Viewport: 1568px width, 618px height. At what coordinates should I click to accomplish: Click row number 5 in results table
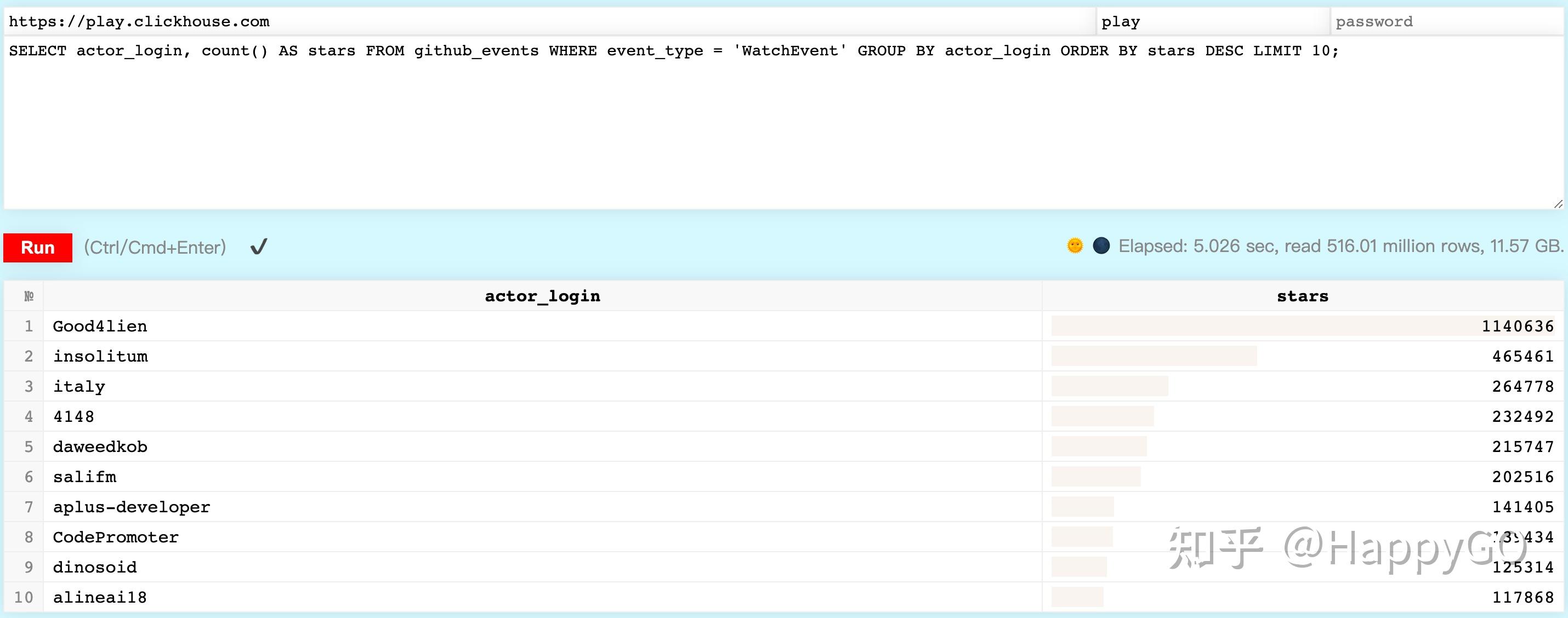click(x=28, y=446)
